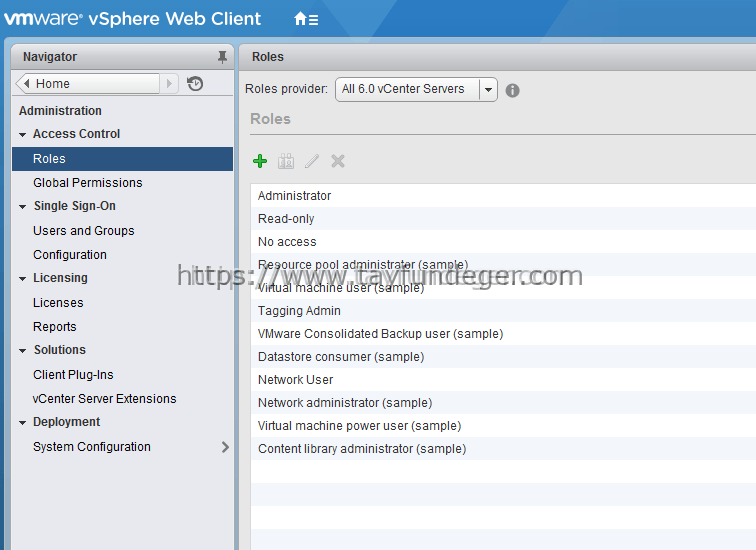Screen dimensions: 756x550
Task: Collapse the Deployment section
Action: 22,423
